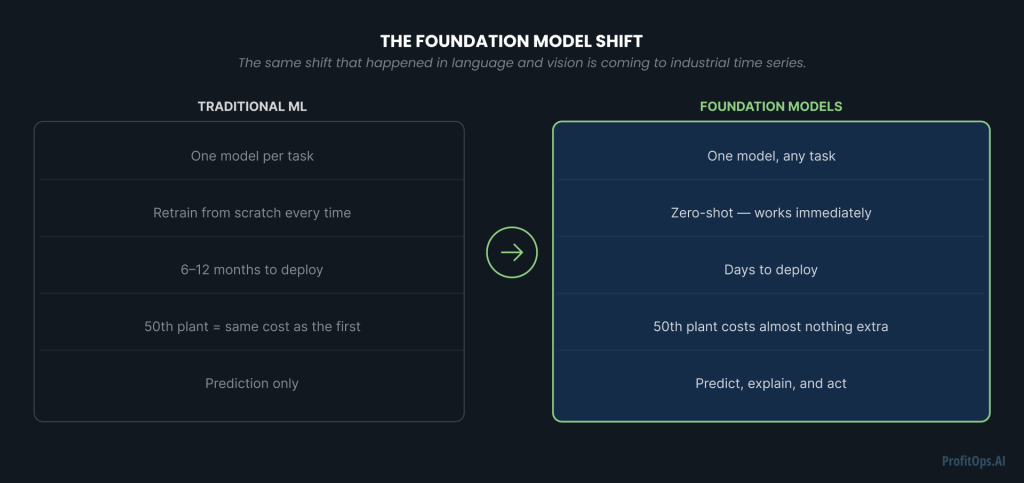Click 'THE FOUNDATION MODEL SHIFT' title

tap(512, 41)
